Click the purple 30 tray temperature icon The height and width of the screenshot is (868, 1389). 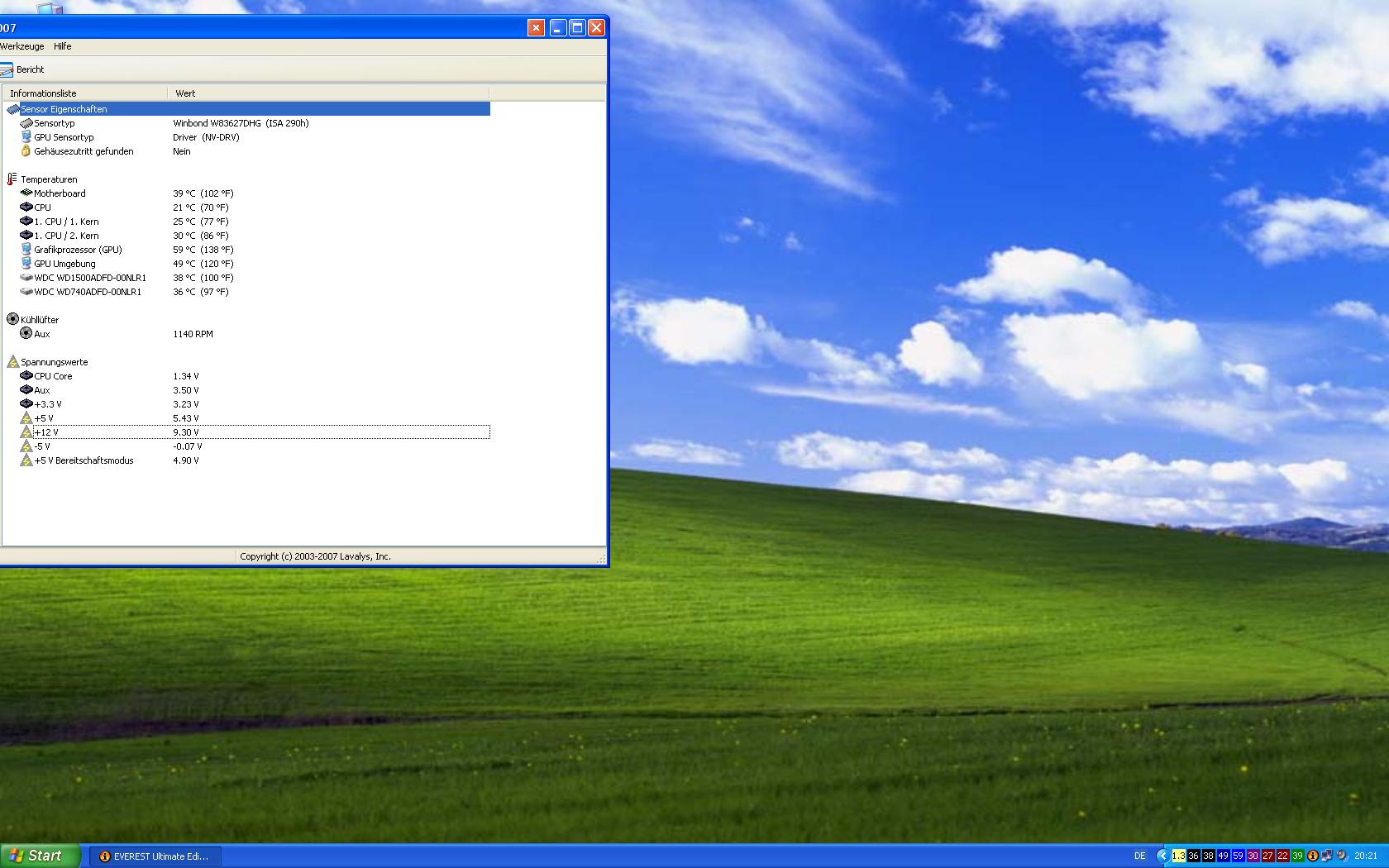point(1253,856)
